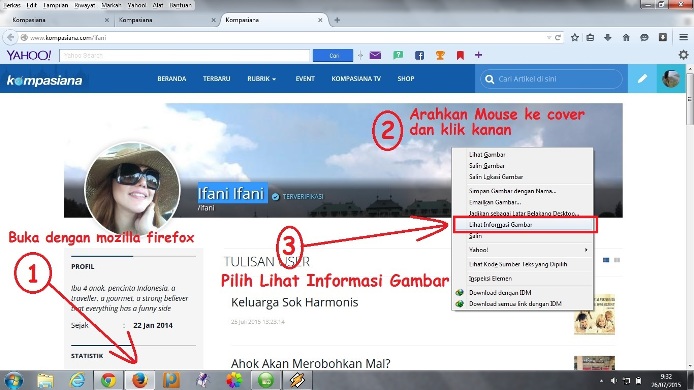This screenshot has width=694, height=390.
Task: Open the bookmarks list icon
Action: 590,38
